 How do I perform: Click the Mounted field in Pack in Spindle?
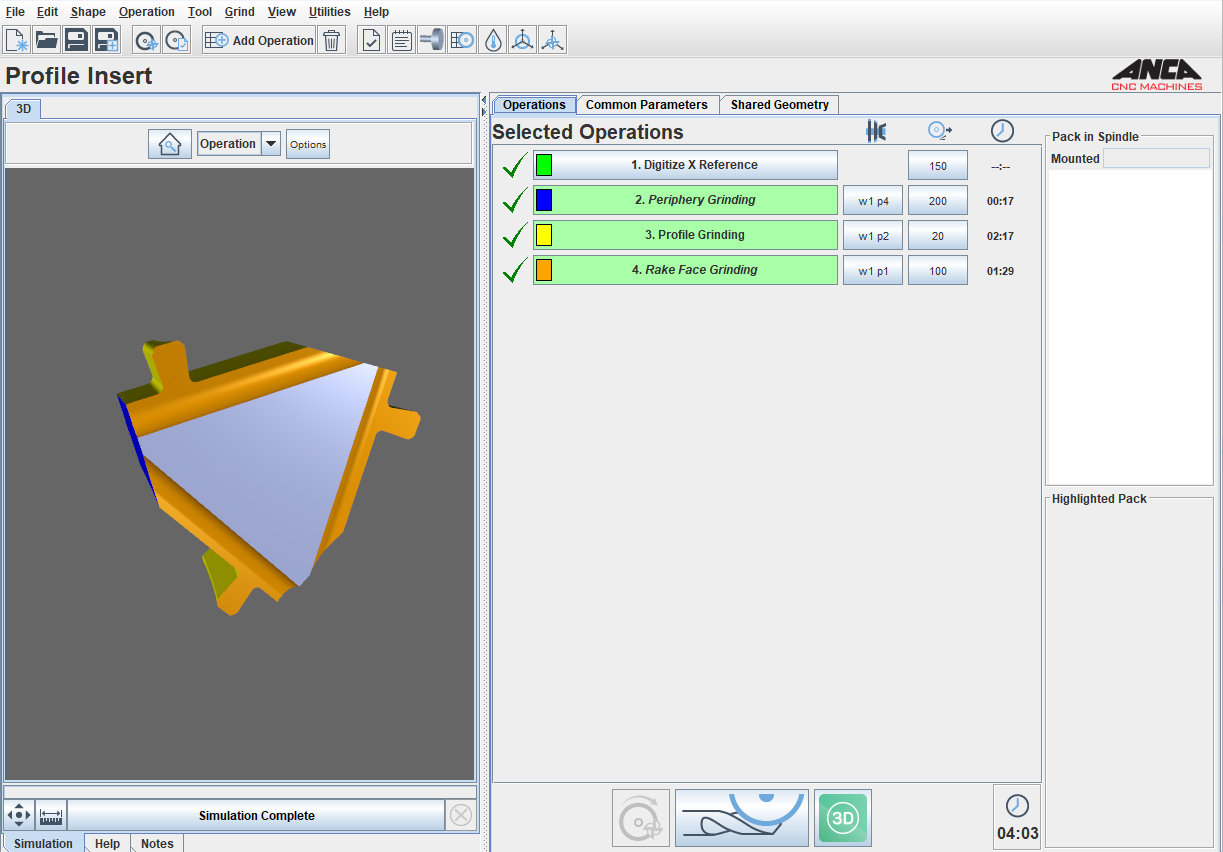point(1156,158)
